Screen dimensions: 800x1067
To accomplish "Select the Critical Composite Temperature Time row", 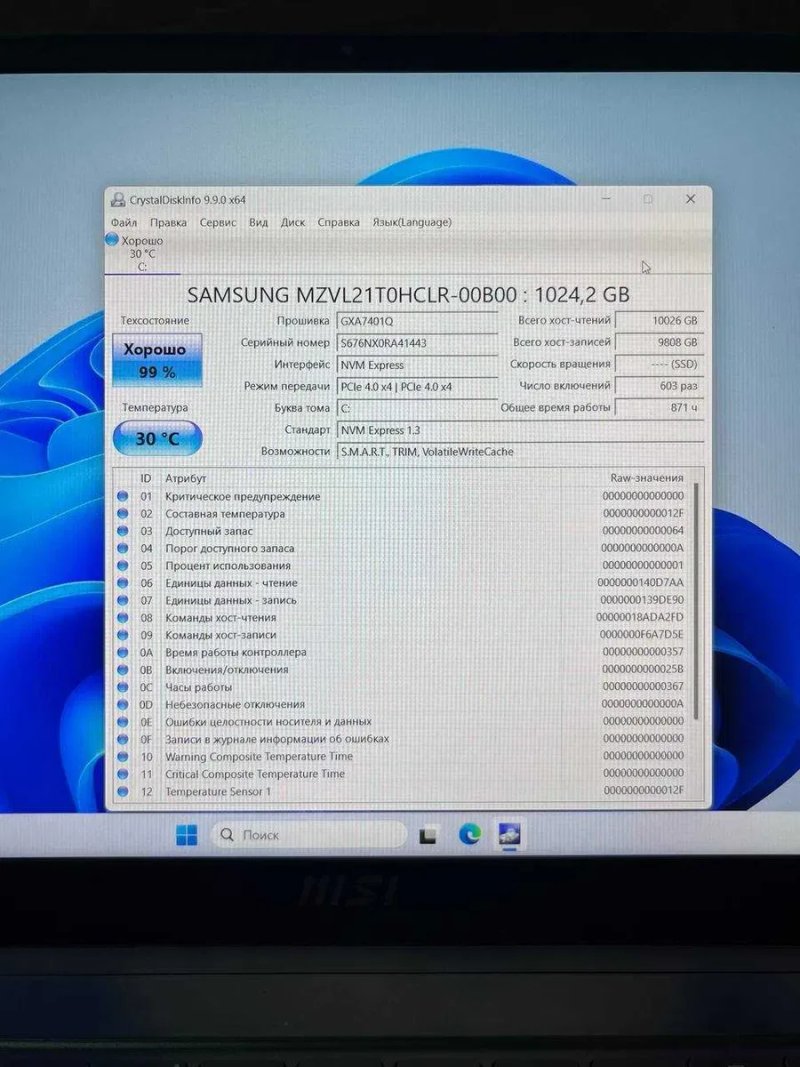I will click(x=401, y=774).
